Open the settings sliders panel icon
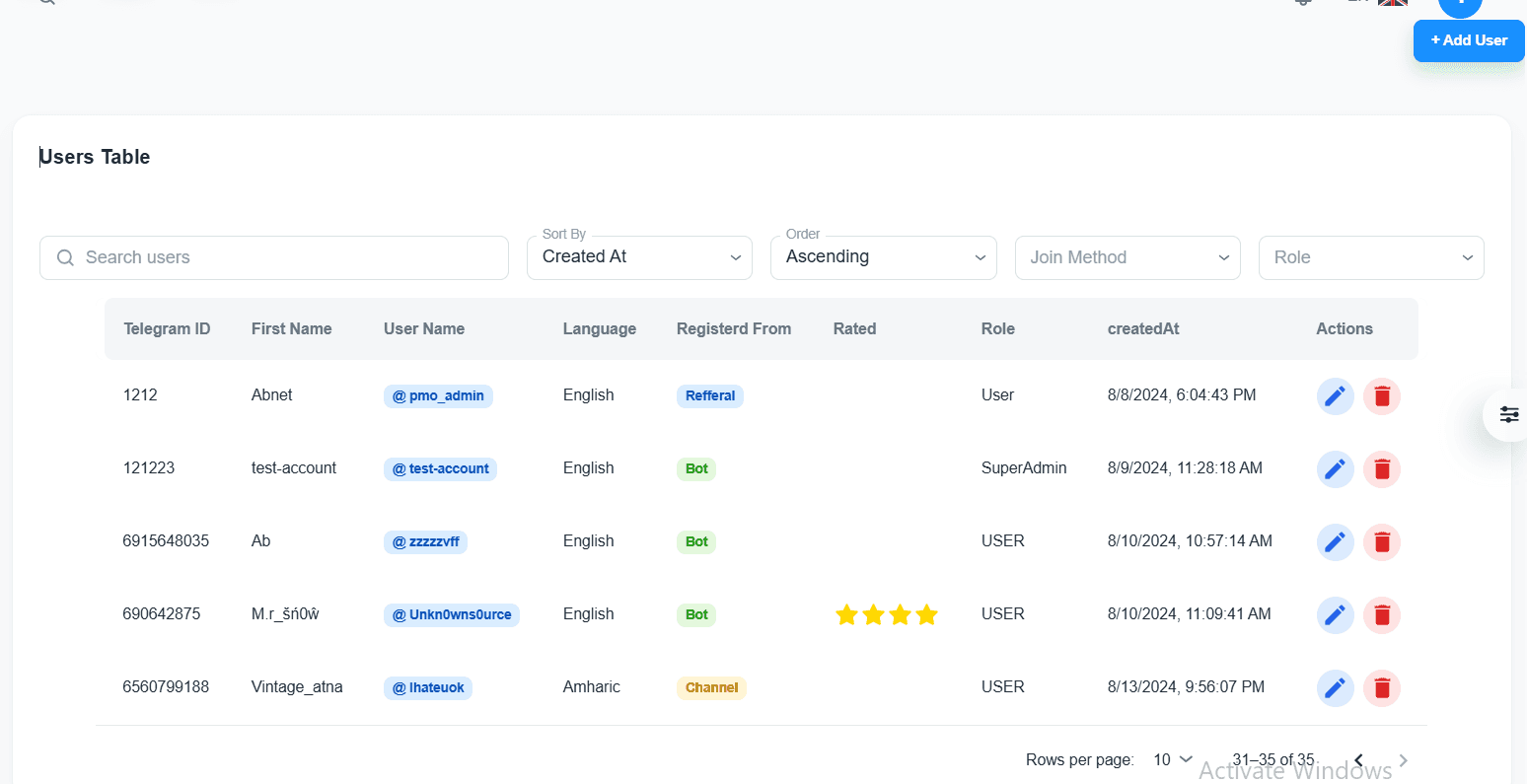This screenshot has width=1527, height=784. [x=1509, y=415]
